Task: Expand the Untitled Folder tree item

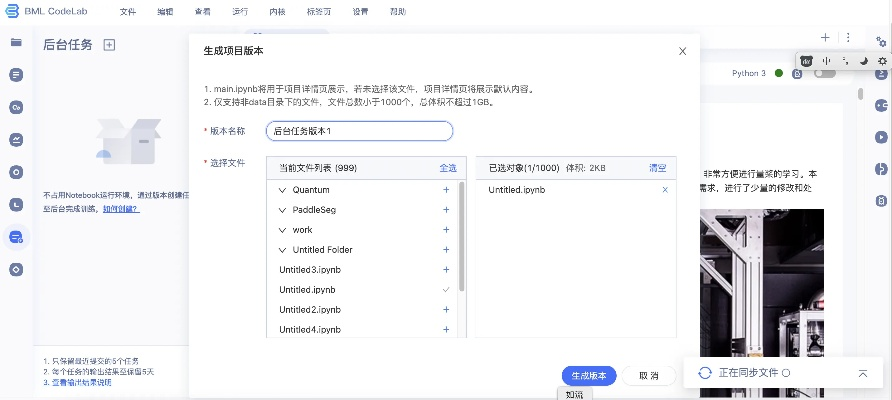Action: point(283,250)
